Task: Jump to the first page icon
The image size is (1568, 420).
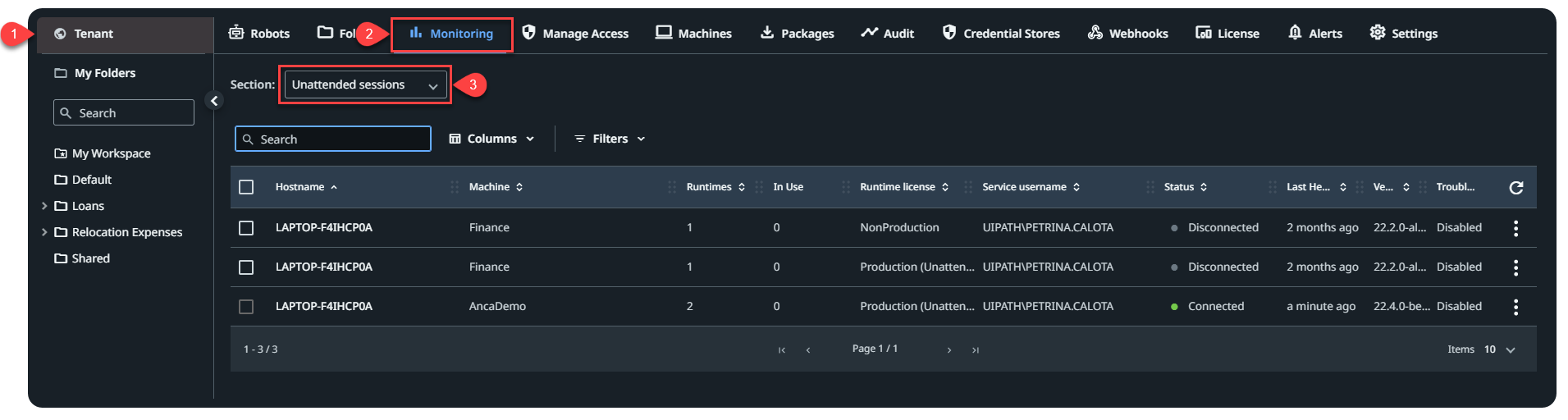Action: point(782,350)
